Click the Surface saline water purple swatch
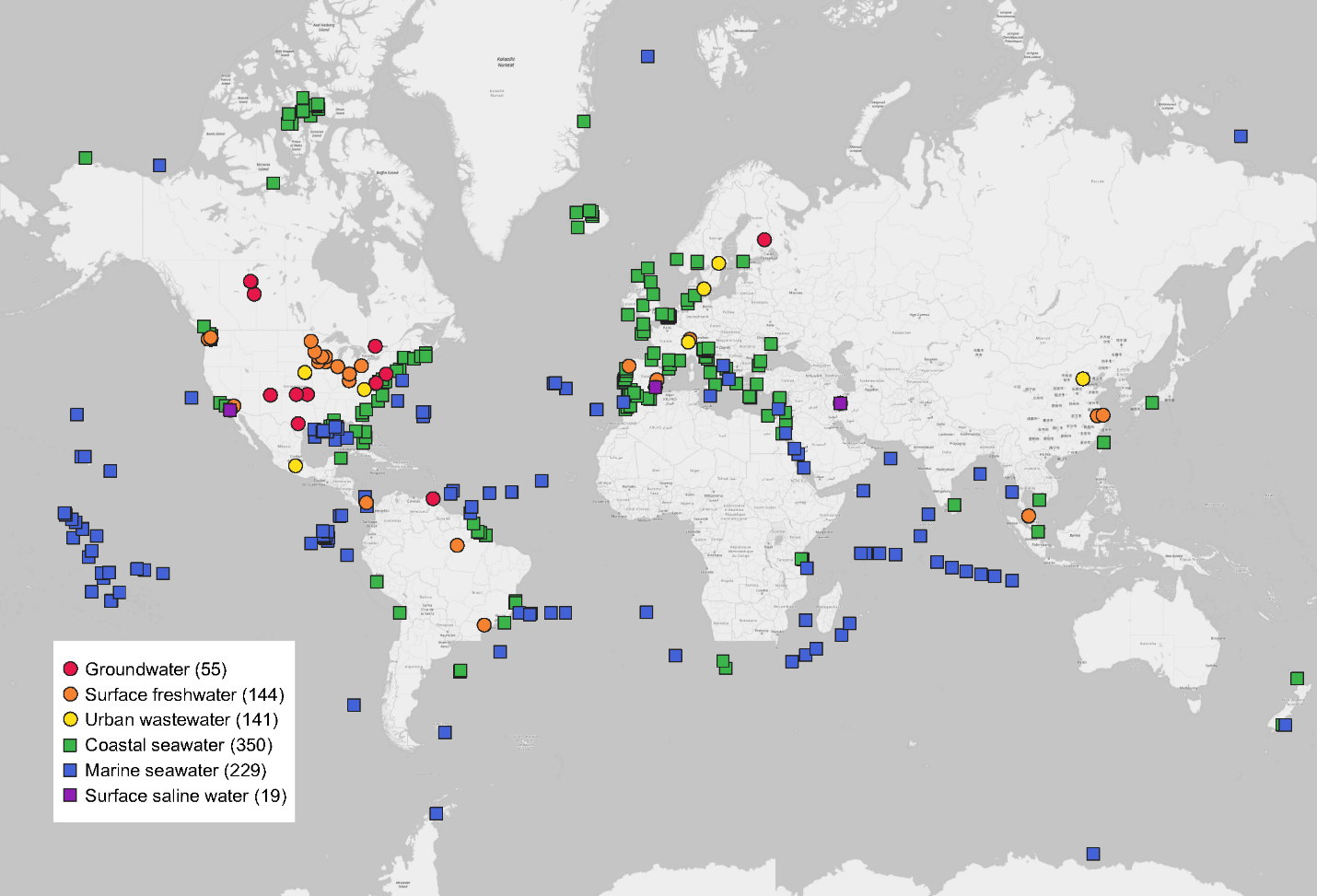 pyautogui.click(x=70, y=795)
